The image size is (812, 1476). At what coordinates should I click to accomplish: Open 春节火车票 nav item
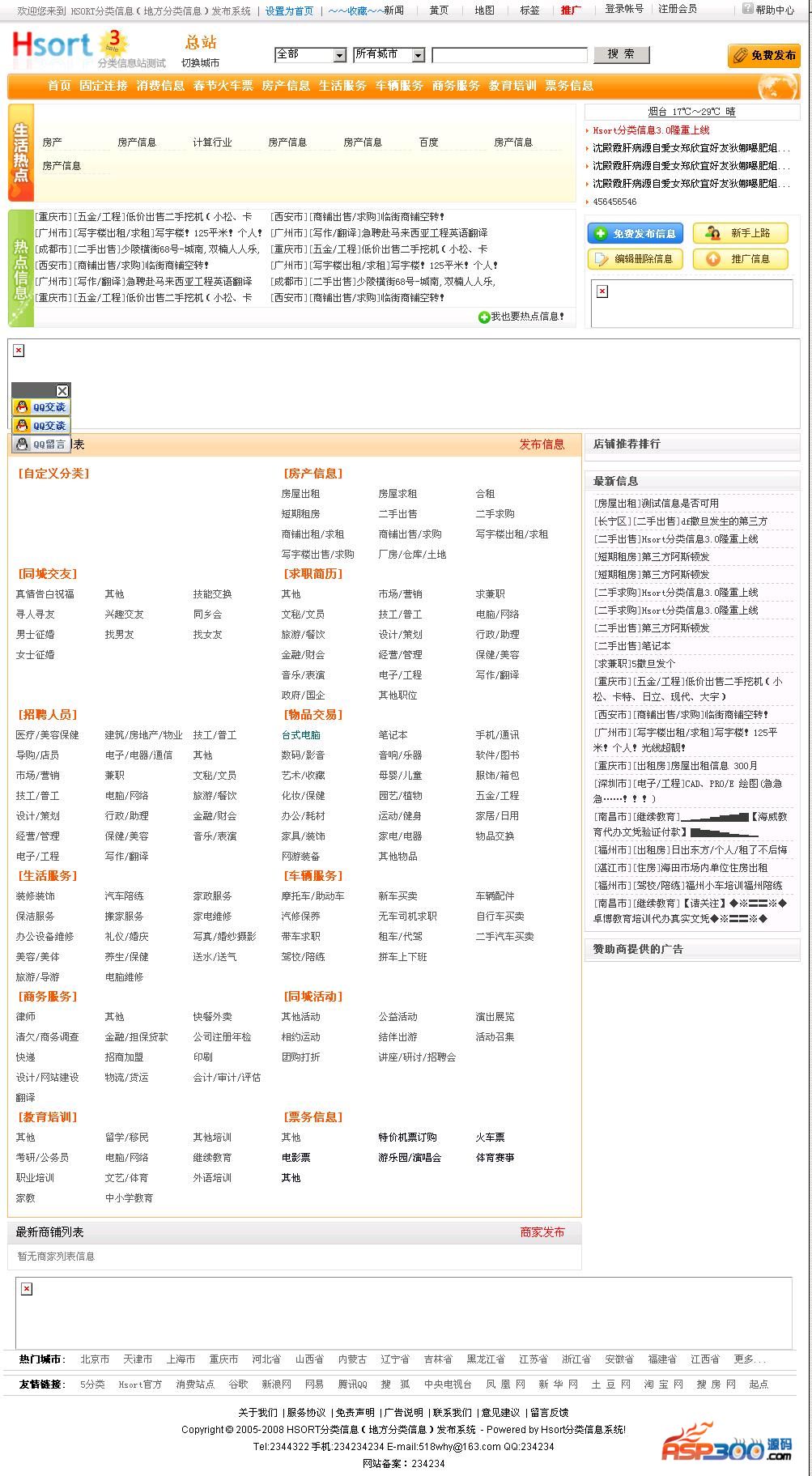pos(223,86)
